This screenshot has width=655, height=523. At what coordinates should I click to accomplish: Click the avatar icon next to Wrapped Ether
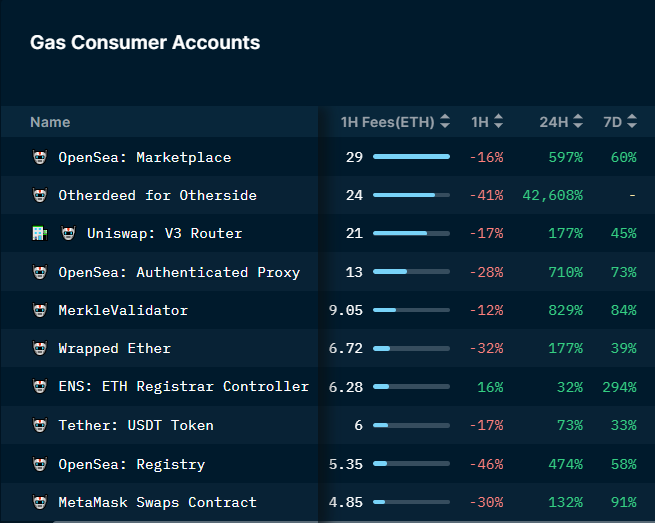tap(40, 348)
